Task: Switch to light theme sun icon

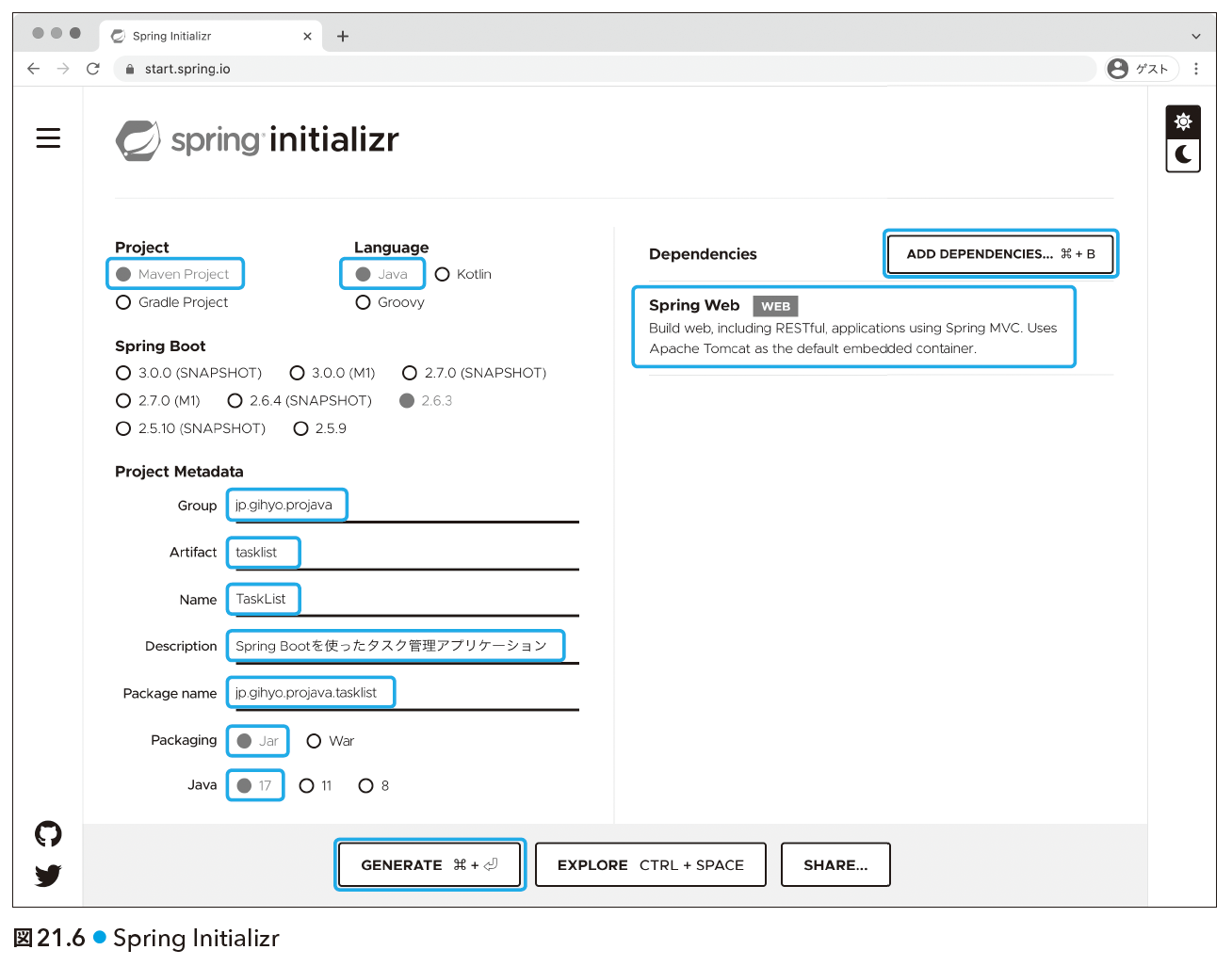Action: point(1183,121)
